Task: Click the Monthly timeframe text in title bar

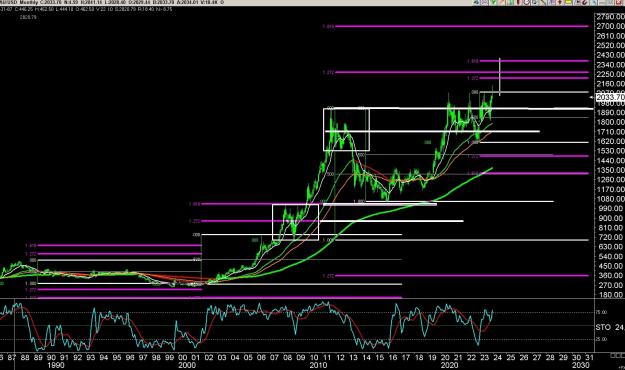Action: point(30,2)
